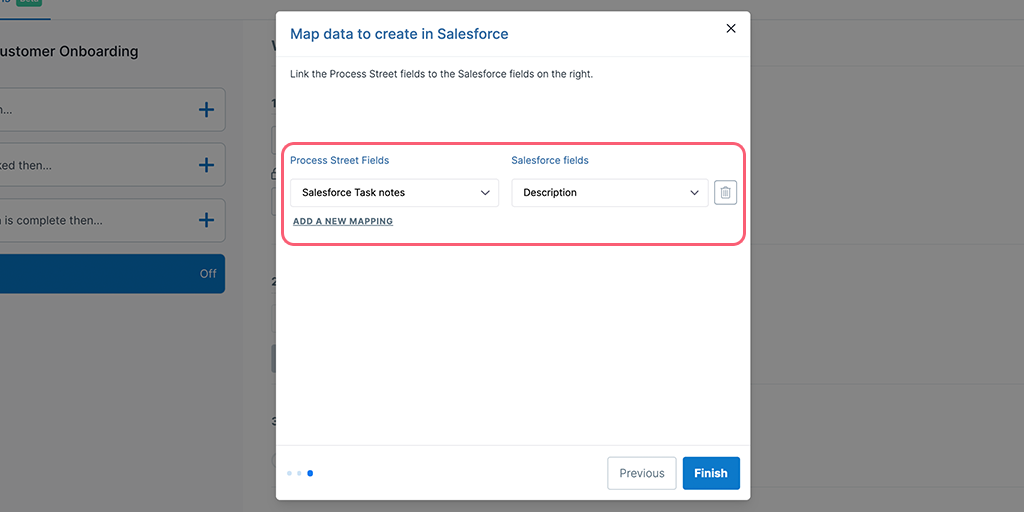The image size is (1024, 512).
Task: Click the chevron beside Salesforce Task notes
Action: pos(485,193)
